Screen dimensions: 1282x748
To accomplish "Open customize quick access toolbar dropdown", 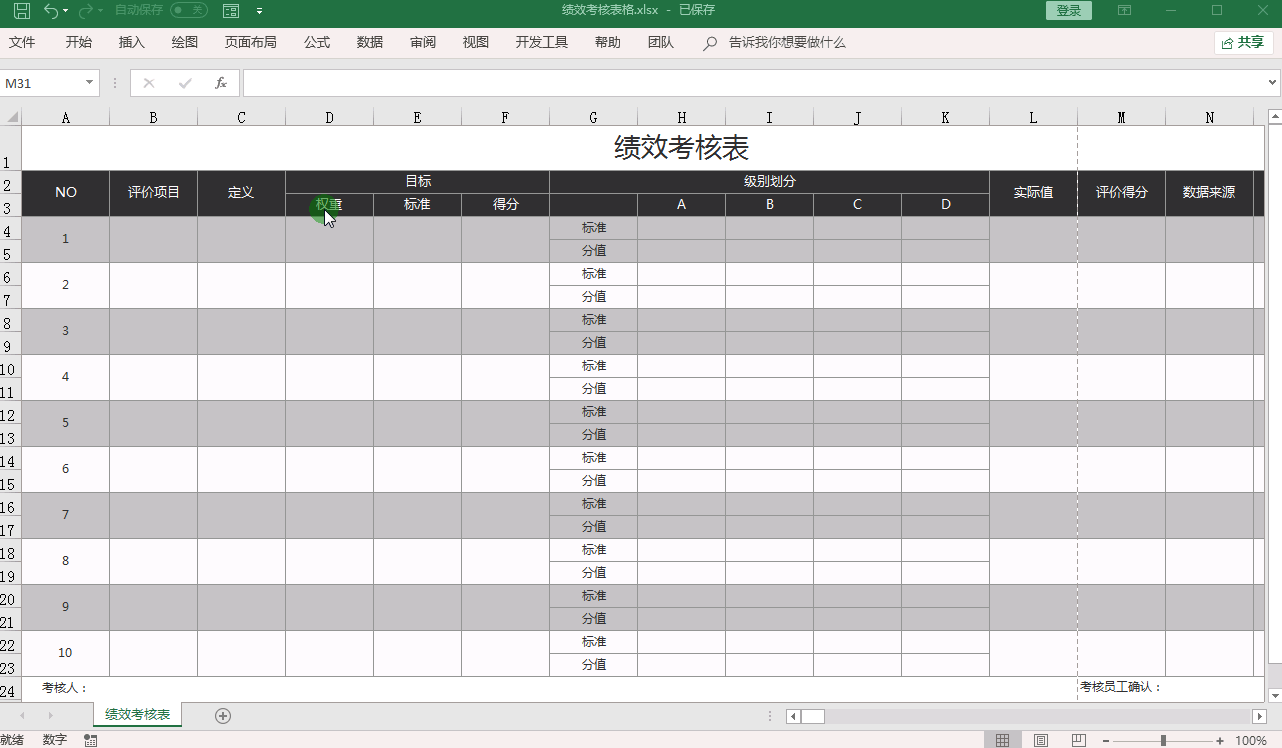I will tap(260, 11).
